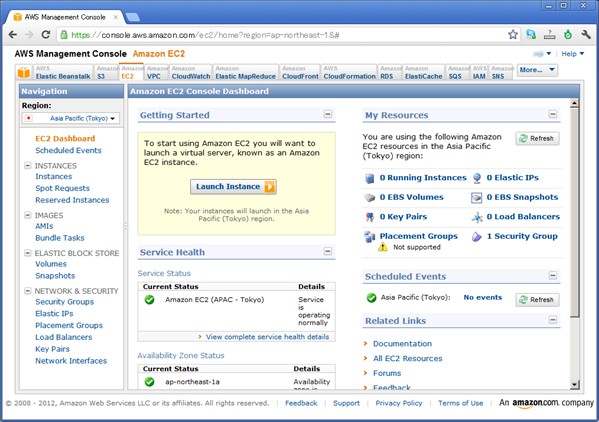Close the AWS Management Console browser tab

pos(115,17)
